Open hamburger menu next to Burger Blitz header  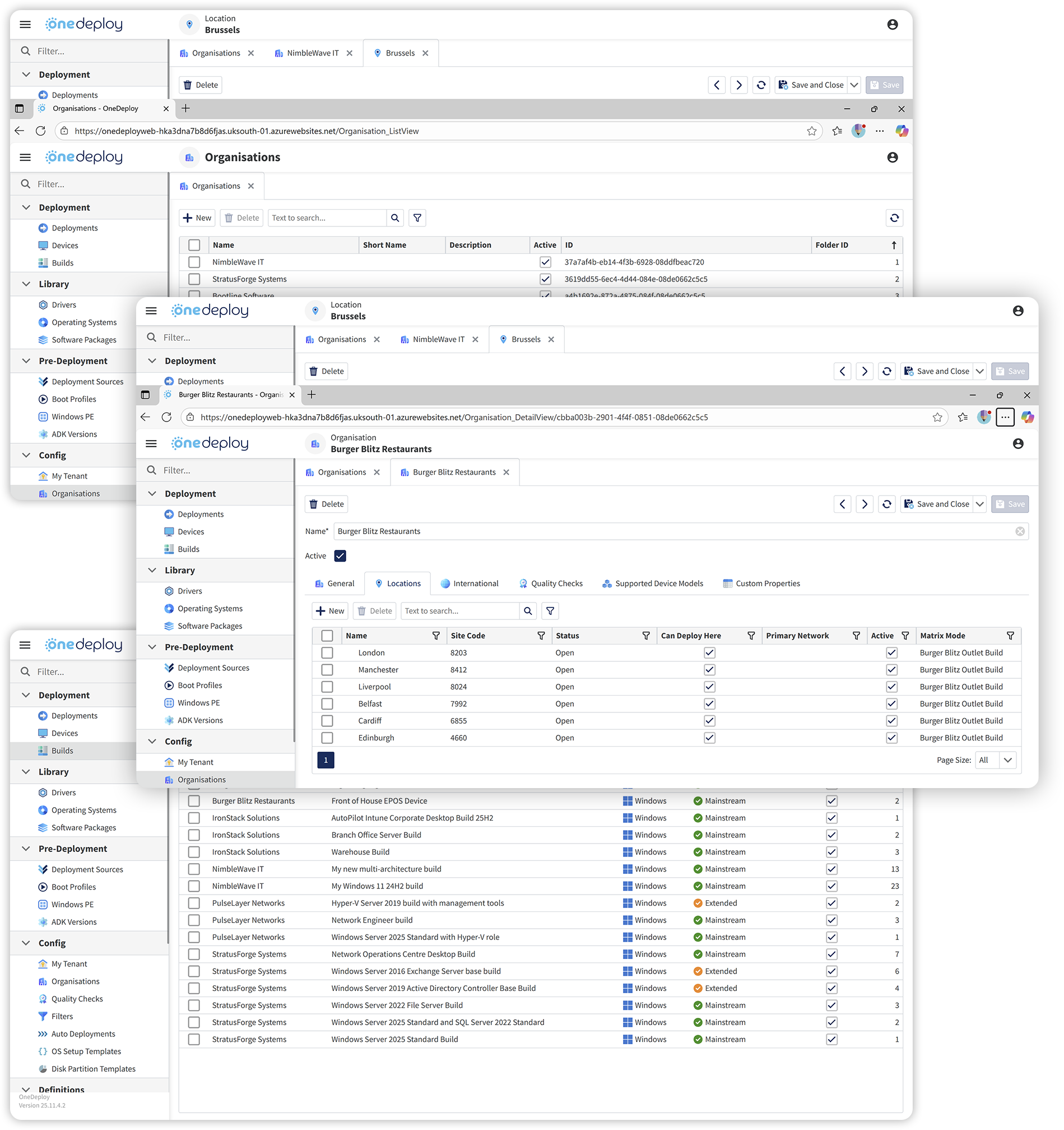(x=151, y=443)
